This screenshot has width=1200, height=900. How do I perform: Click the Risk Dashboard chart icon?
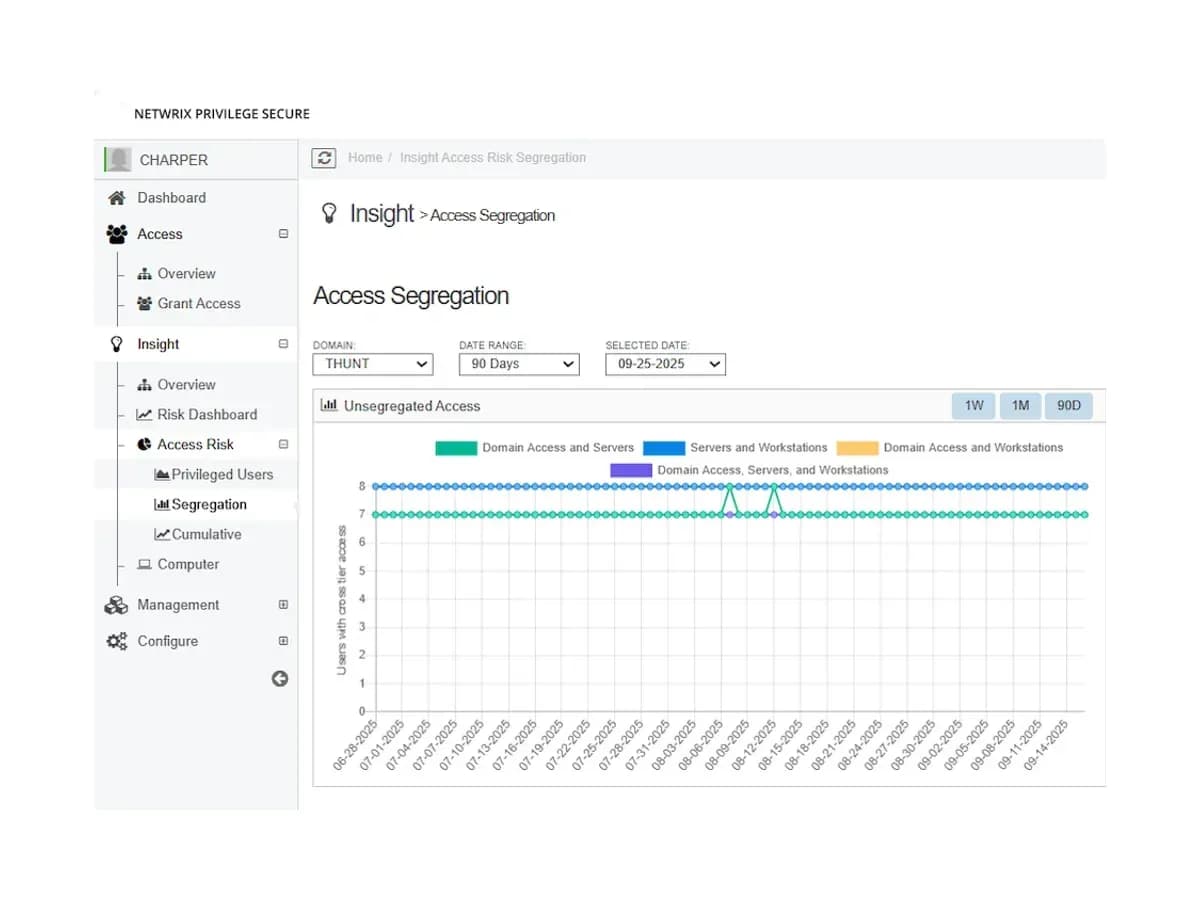pyautogui.click(x=144, y=414)
